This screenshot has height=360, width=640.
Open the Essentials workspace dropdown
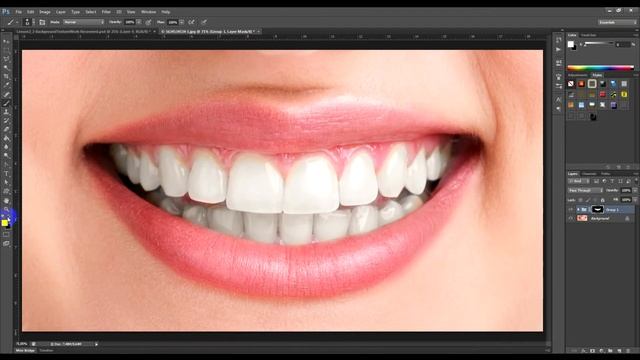coord(617,22)
